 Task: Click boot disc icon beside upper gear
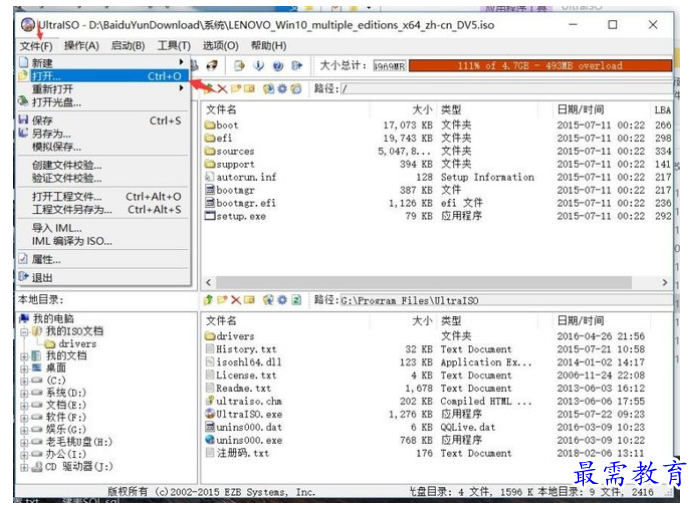(296, 89)
